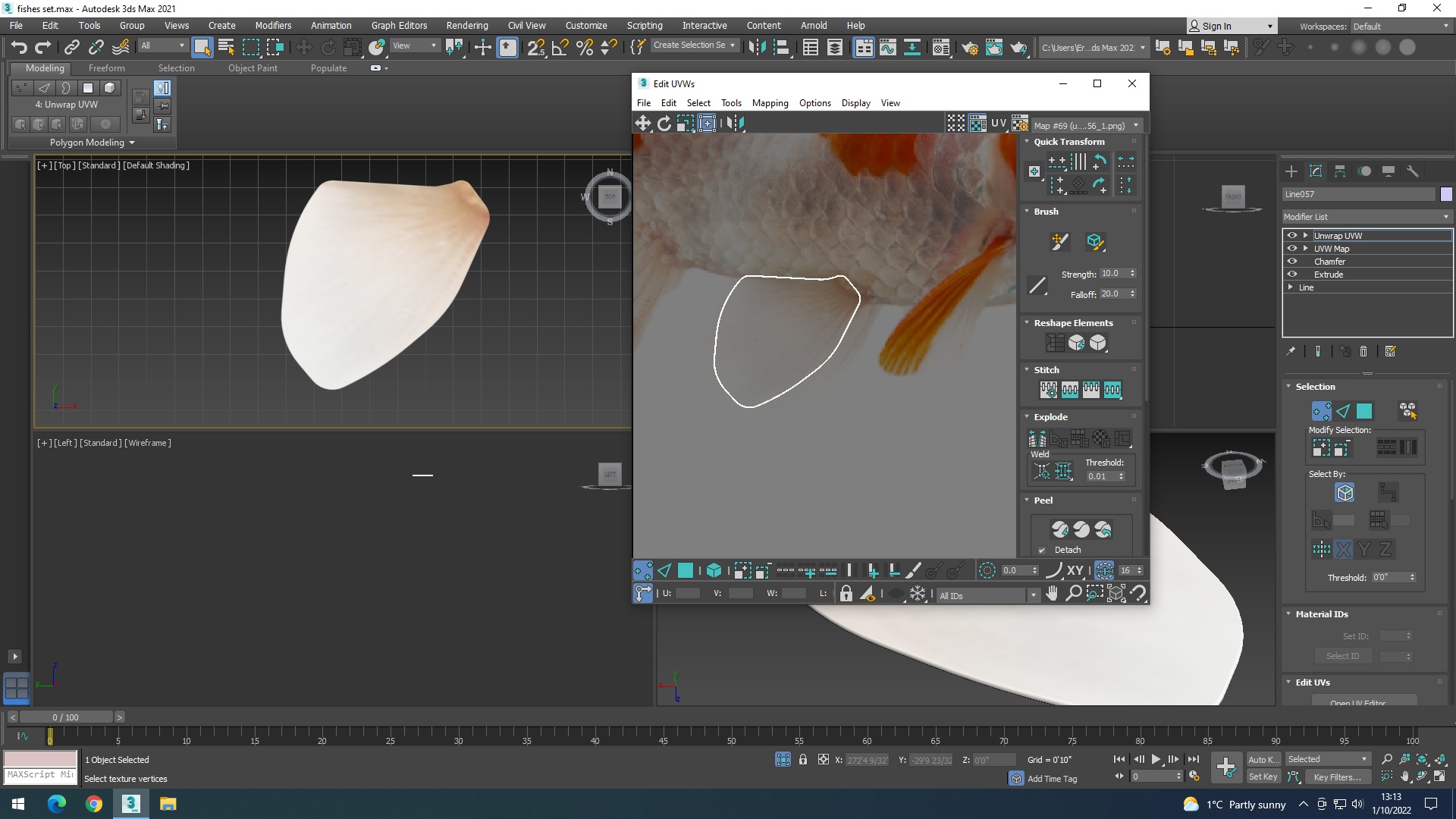Hide the Extrude modifier eye icon
The width and height of the screenshot is (1456, 819).
tap(1292, 275)
